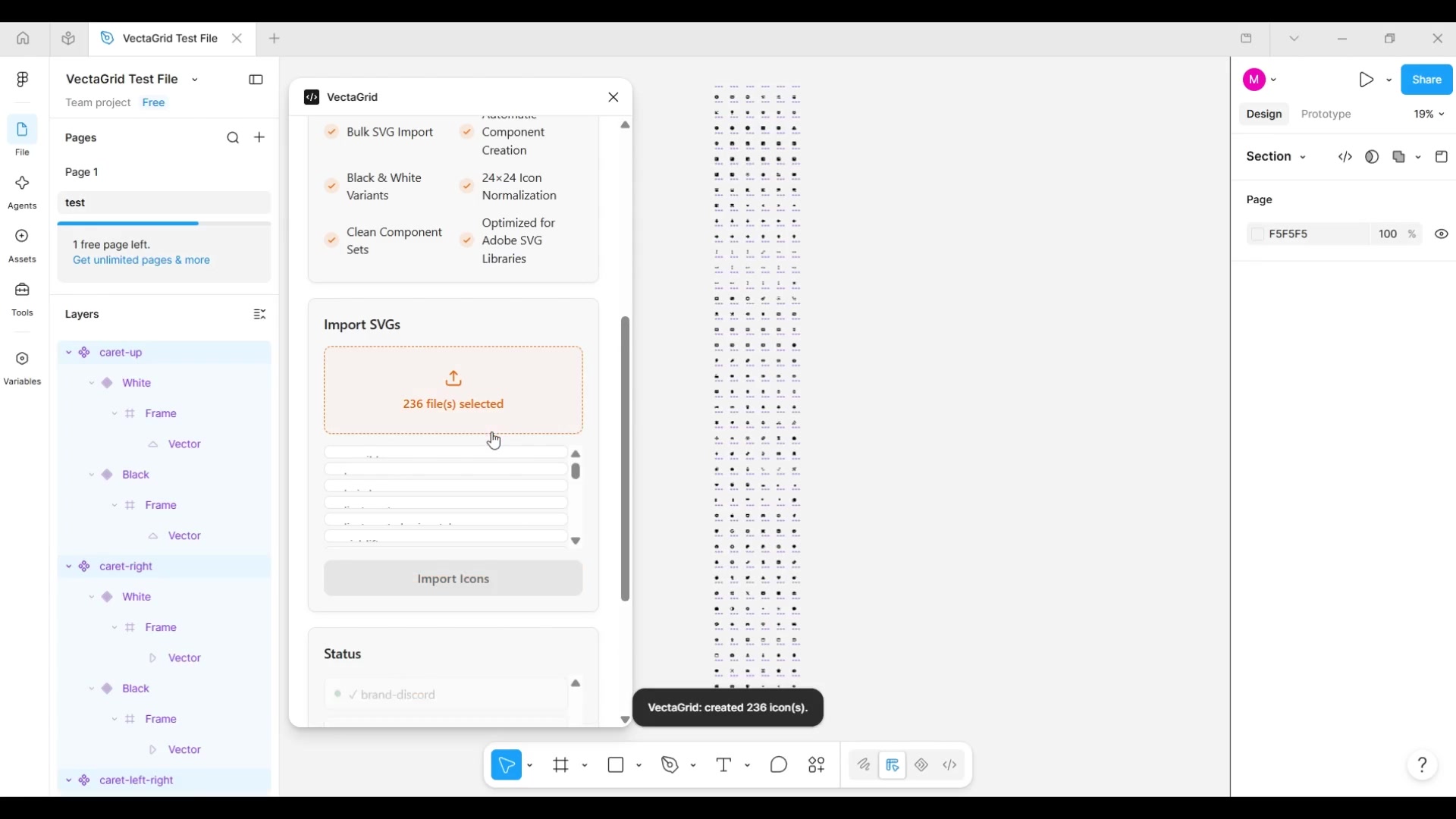
Task: Open the user avatar M dropdown
Action: point(1260,80)
